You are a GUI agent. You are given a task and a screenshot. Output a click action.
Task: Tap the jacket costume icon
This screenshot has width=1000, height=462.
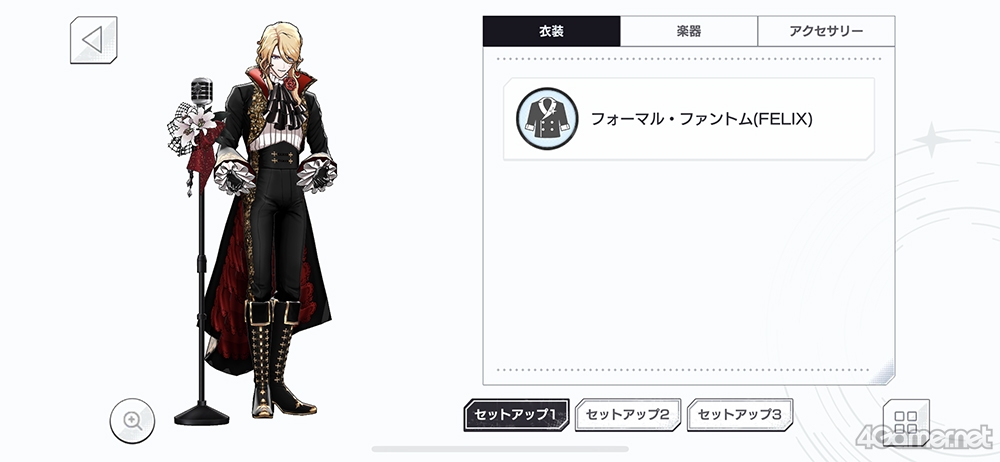547,119
